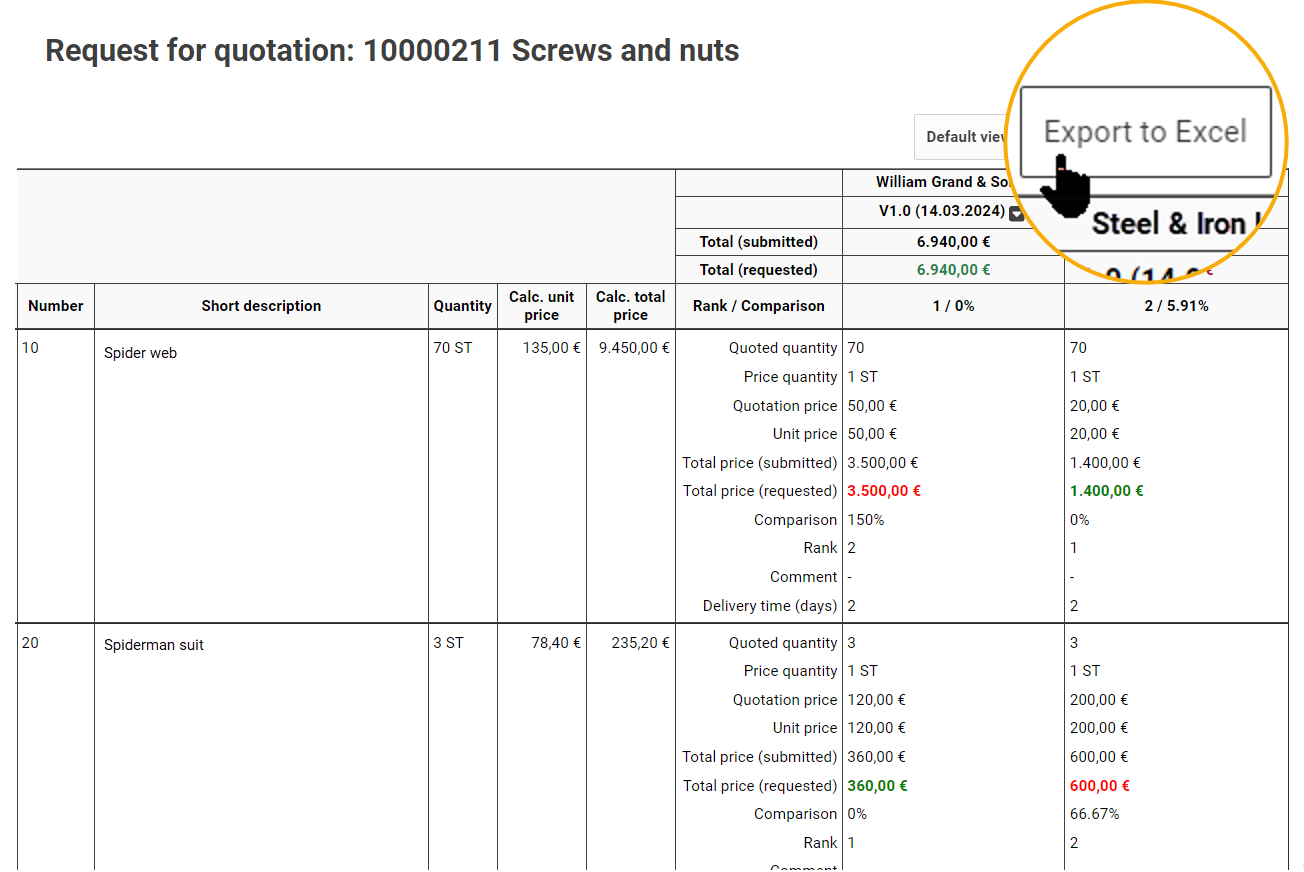Expand the V1.0 (14.03.2024) version dropdown arrow

pyautogui.click(x=1016, y=213)
